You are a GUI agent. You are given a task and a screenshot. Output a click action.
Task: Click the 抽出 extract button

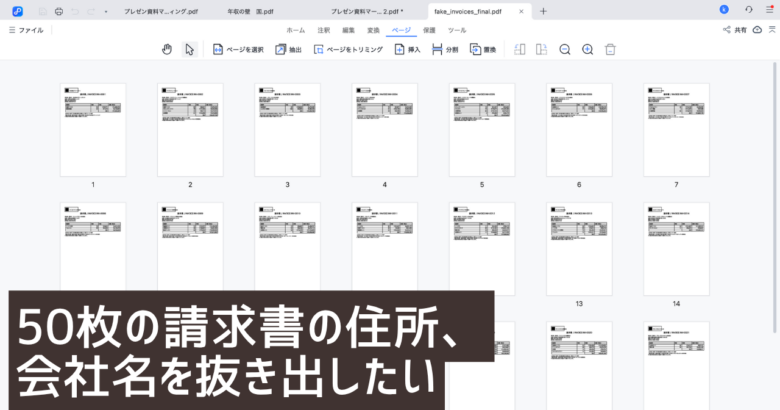click(288, 49)
